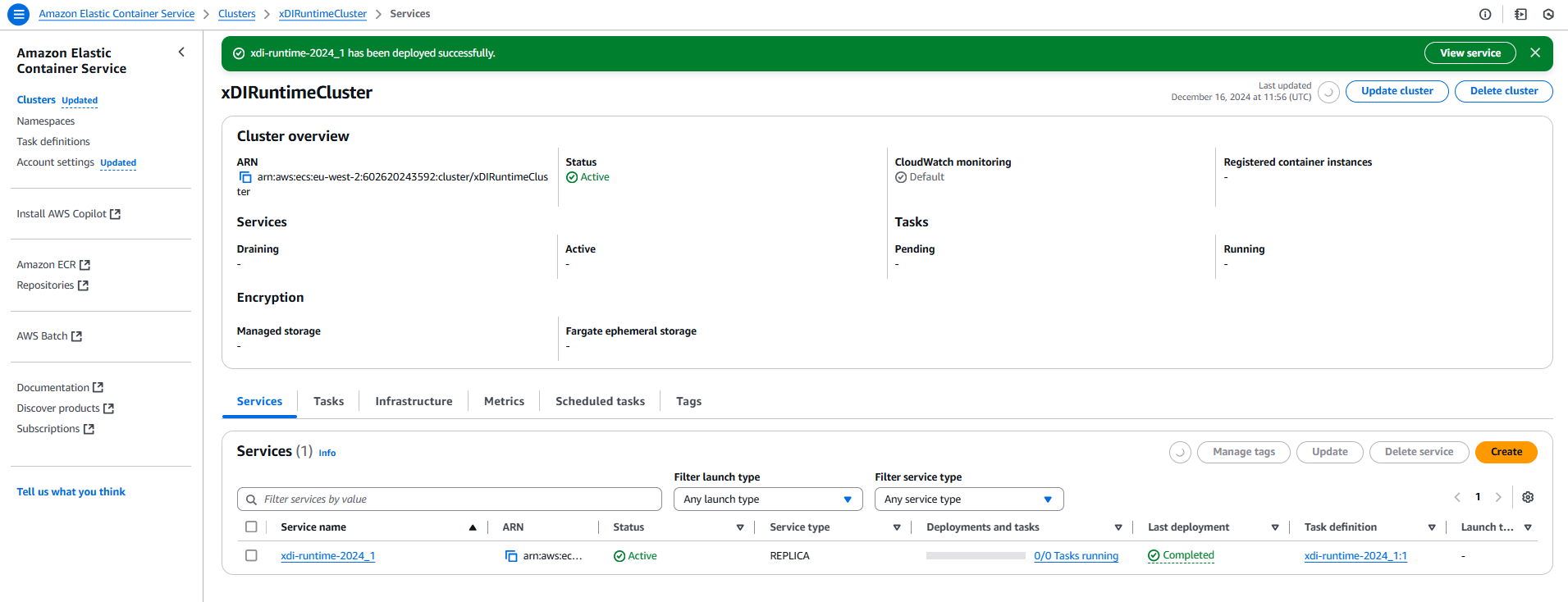Switch to the Tasks tab
Screen dimensions: 1568x602
click(328, 401)
